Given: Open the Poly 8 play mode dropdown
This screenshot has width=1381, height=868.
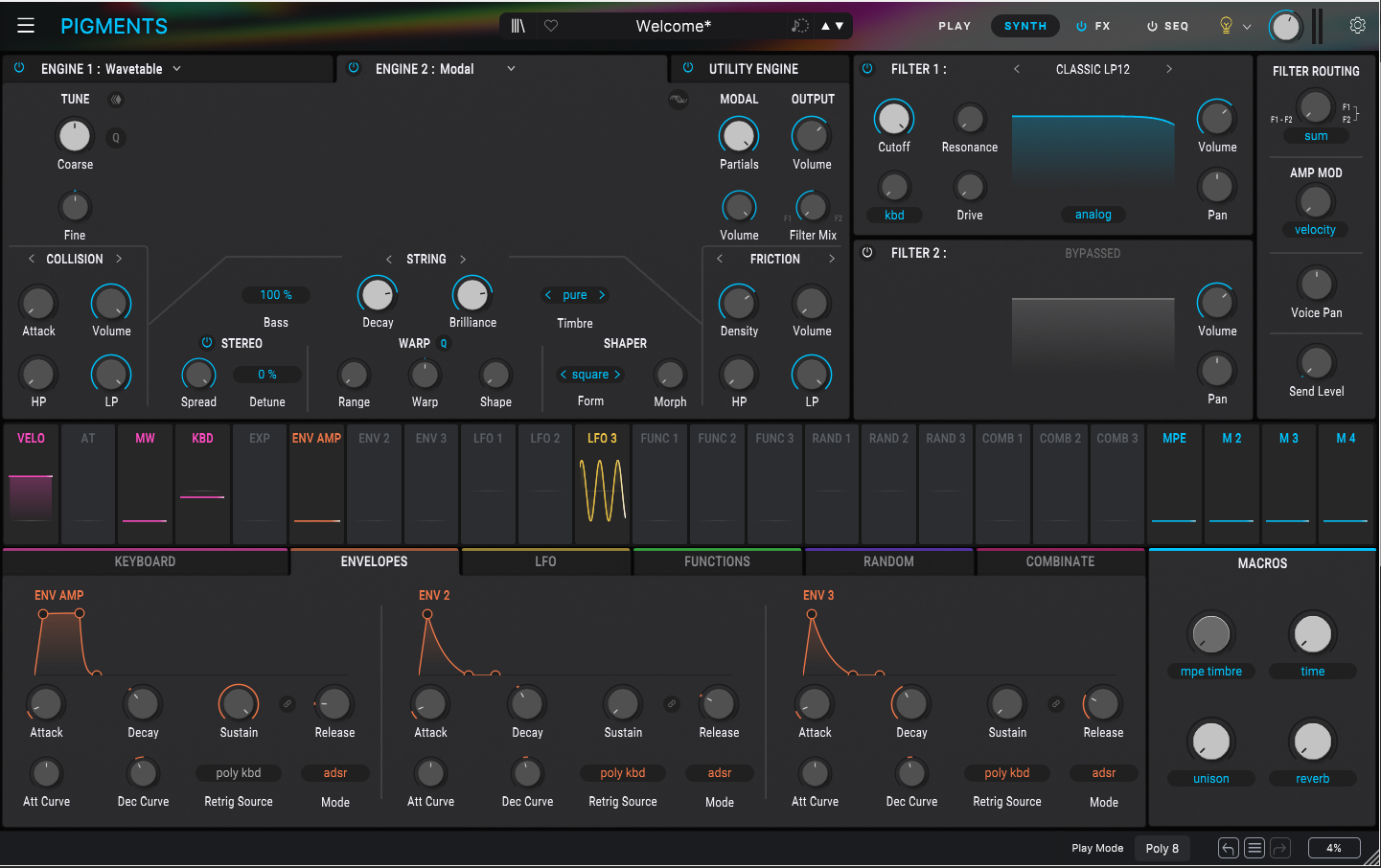Looking at the screenshot, I should pyautogui.click(x=1162, y=848).
